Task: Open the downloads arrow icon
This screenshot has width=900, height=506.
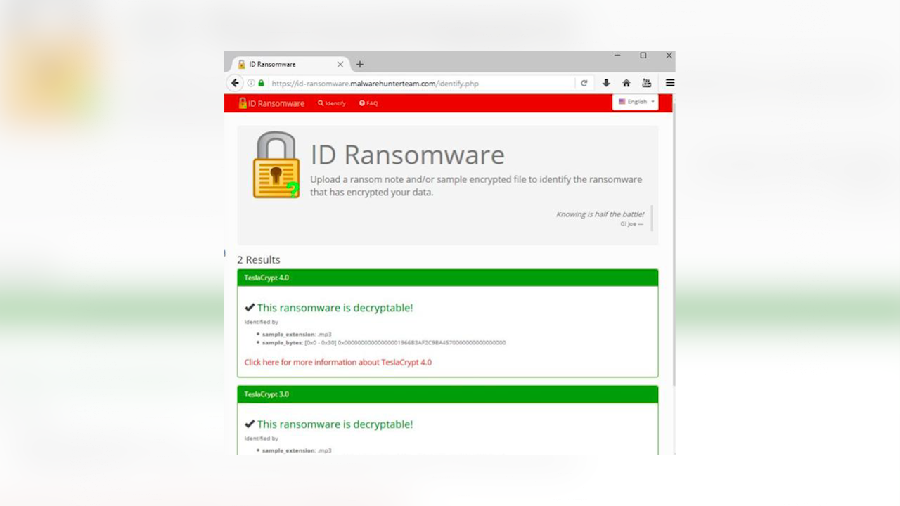Action: (606, 83)
